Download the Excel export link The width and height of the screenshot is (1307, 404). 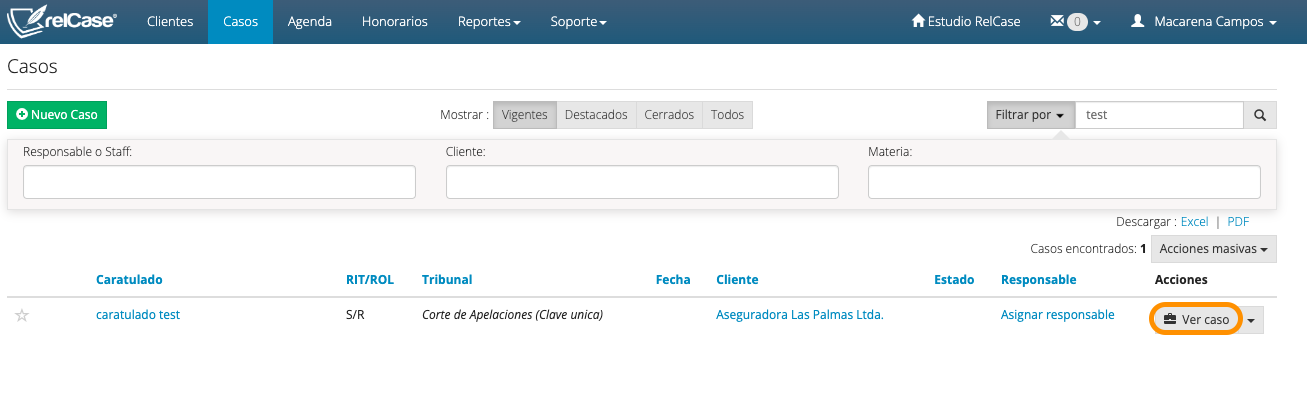point(1194,222)
